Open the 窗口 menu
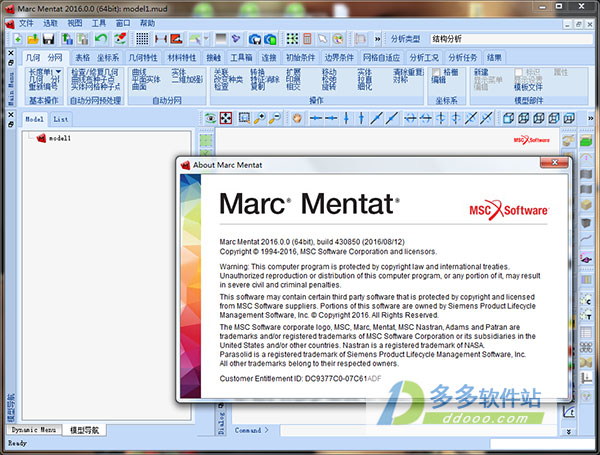This screenshot has height=455, width=600. click(x=123, y=23)
